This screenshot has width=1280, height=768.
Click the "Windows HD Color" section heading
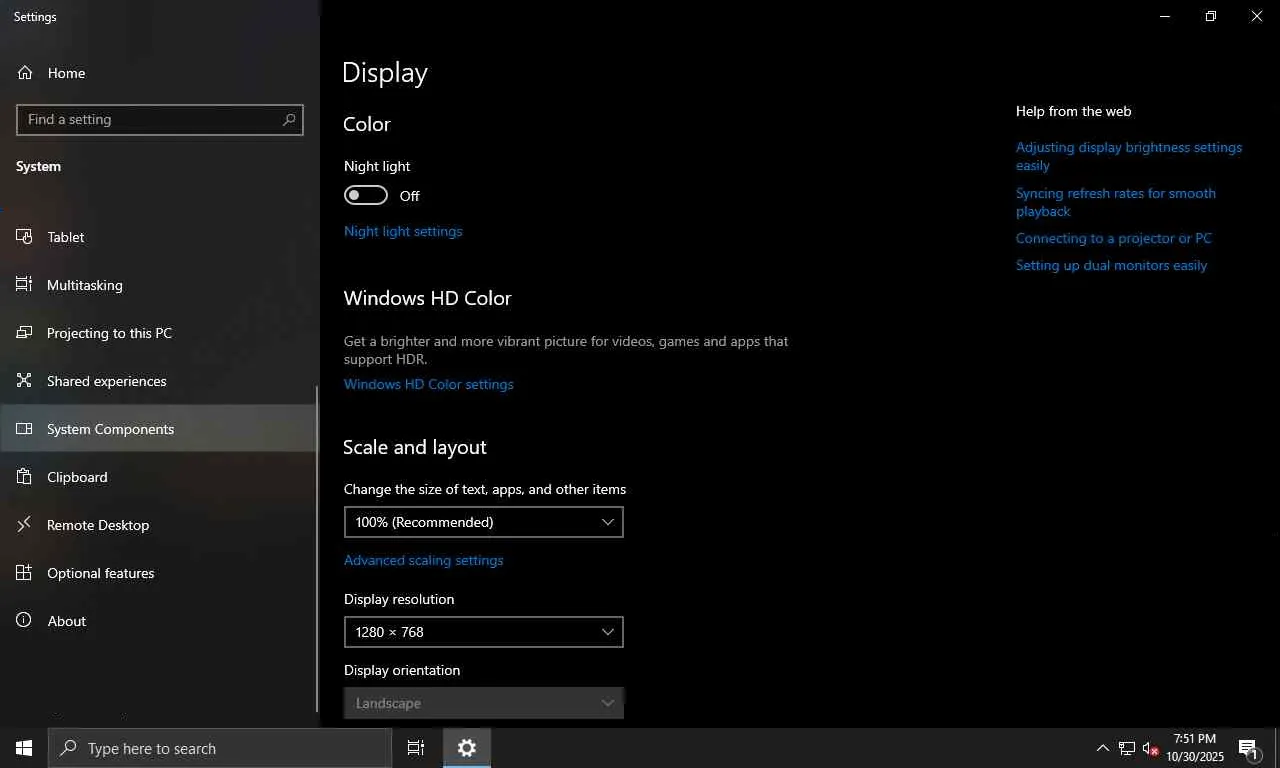[x=428, y=298]
